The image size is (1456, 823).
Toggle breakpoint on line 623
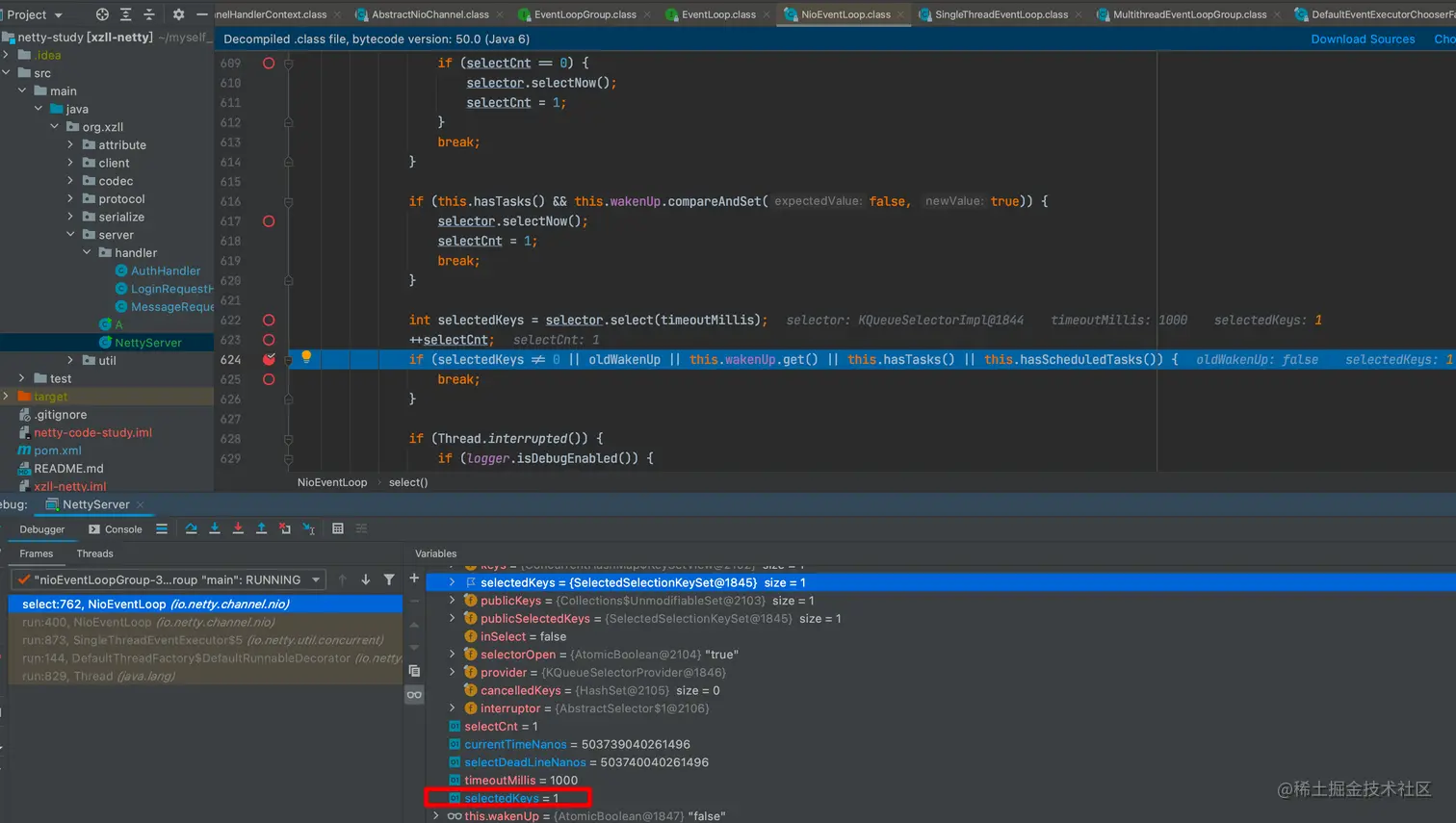[269, 340]
